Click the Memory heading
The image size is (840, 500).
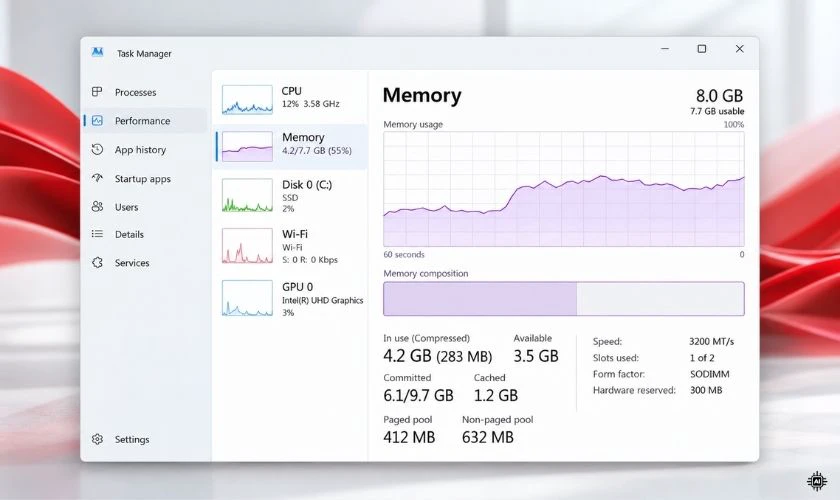coord(422,95)
